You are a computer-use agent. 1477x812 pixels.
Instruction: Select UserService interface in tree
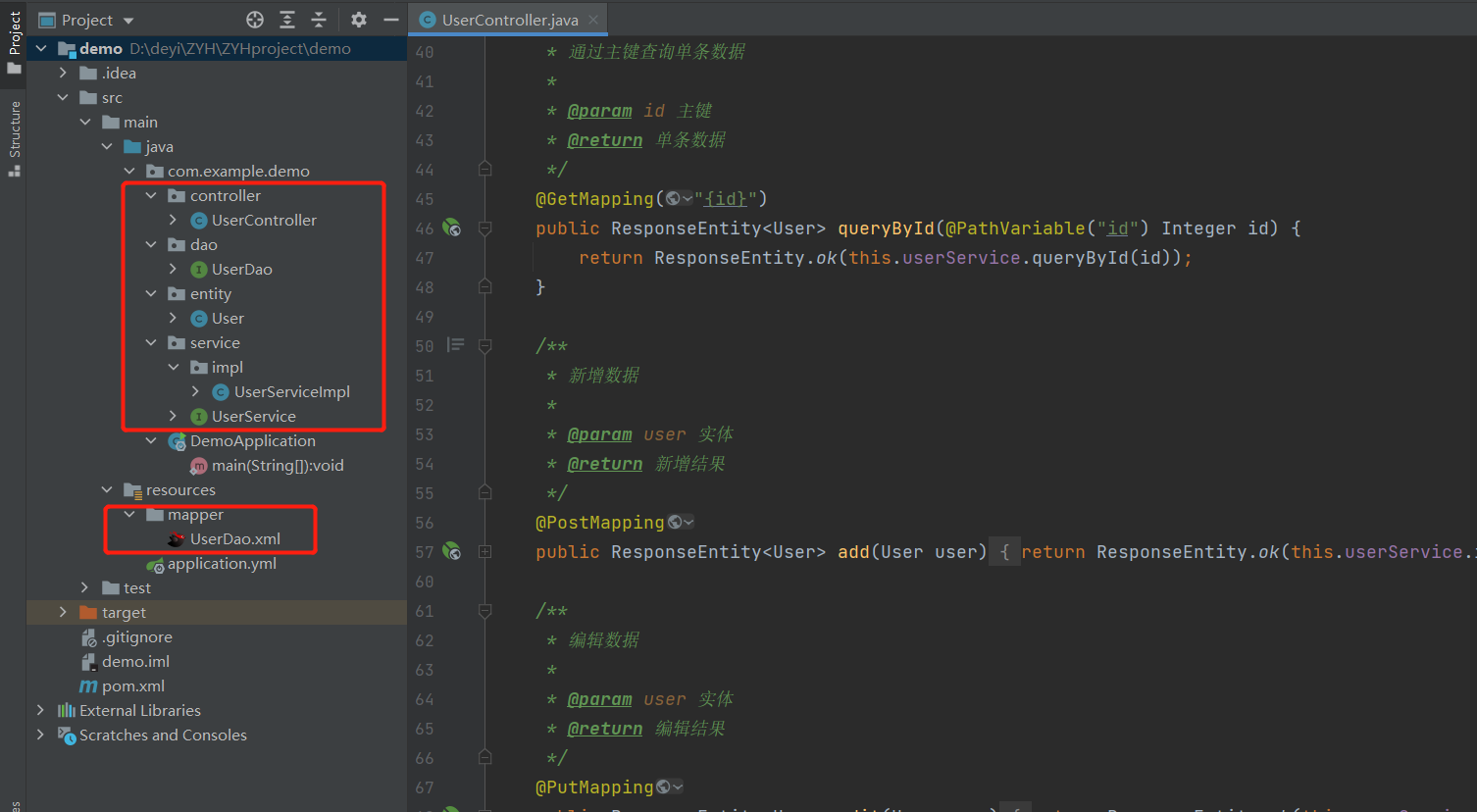(253, 416)
